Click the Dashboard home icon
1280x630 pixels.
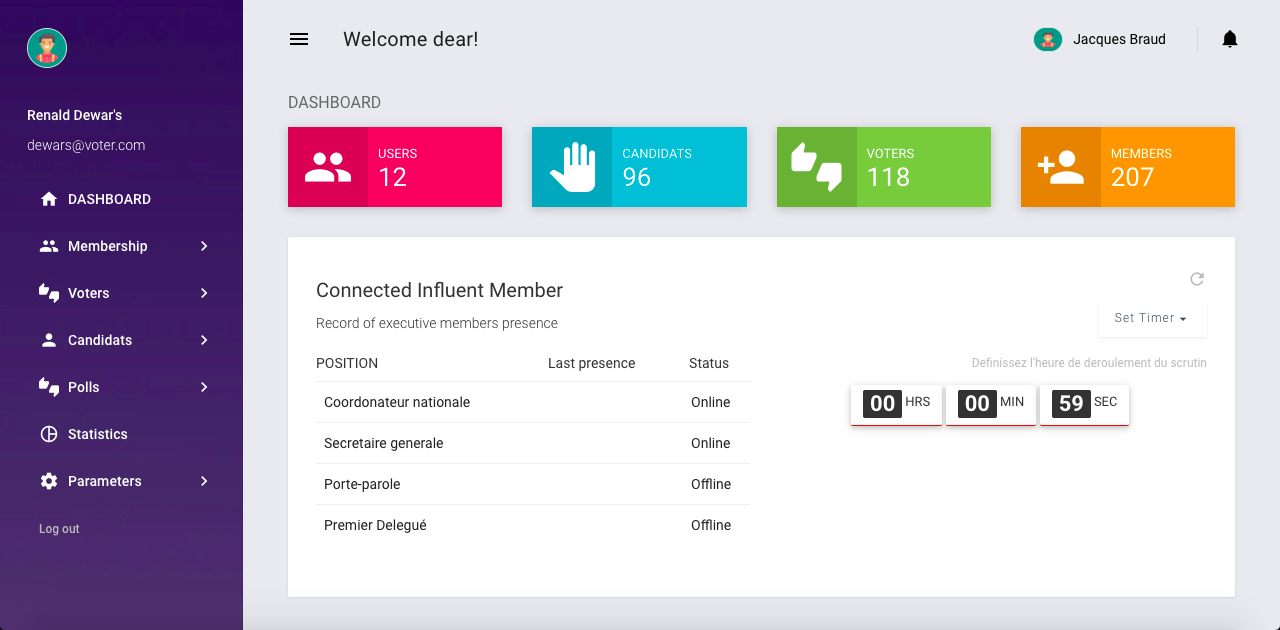coord(48,199)
